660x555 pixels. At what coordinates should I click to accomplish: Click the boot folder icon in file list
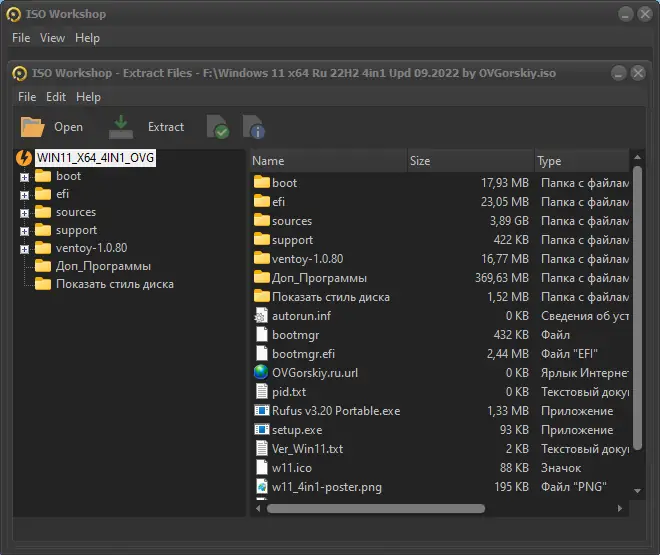pyautogui.click(x=262, y=182)
